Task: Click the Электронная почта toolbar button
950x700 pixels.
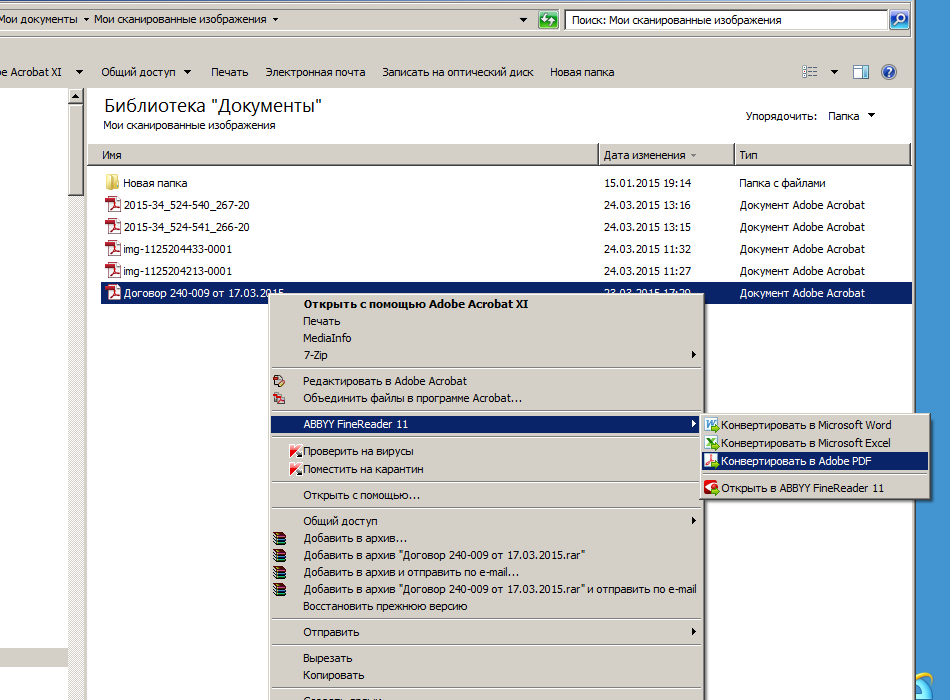Action: click(315, 72)
